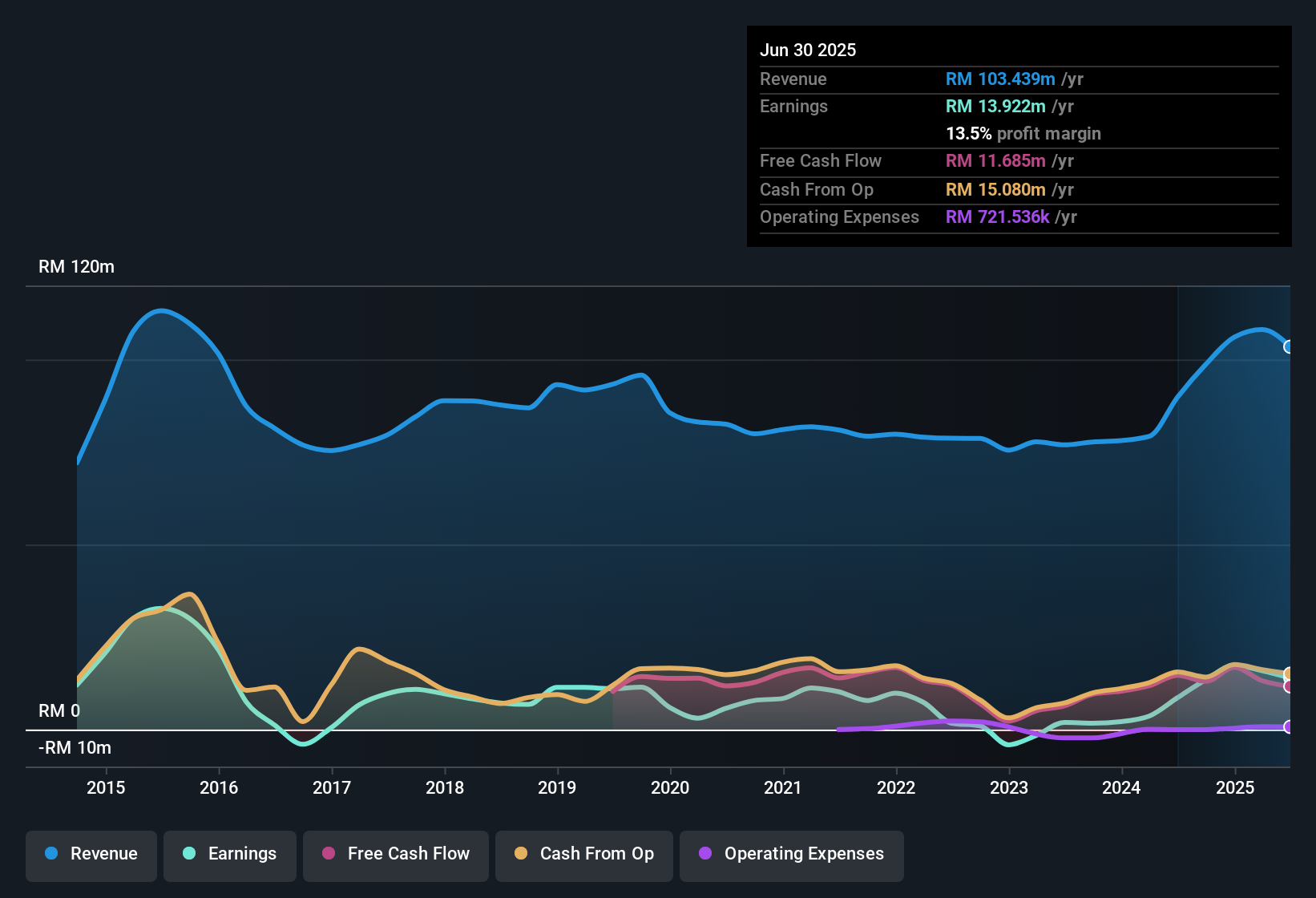Viewport: 1316px width, 898px height.
Task: Click the pink Free Cash Flow endpoint marker
Action: point(1289,686)
